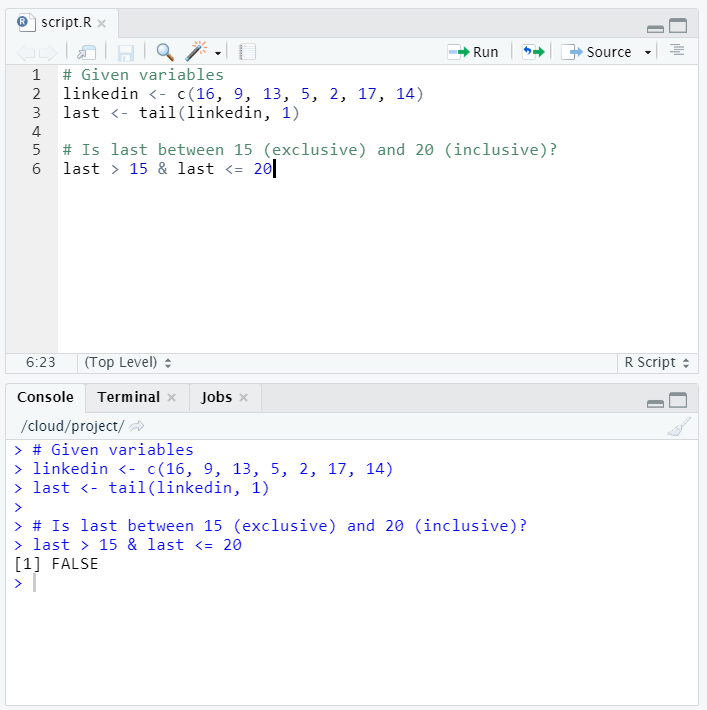The height and width of the screenshot is (710, 707).
Task: Minimize the source editor pane
Action: point(655,29)
